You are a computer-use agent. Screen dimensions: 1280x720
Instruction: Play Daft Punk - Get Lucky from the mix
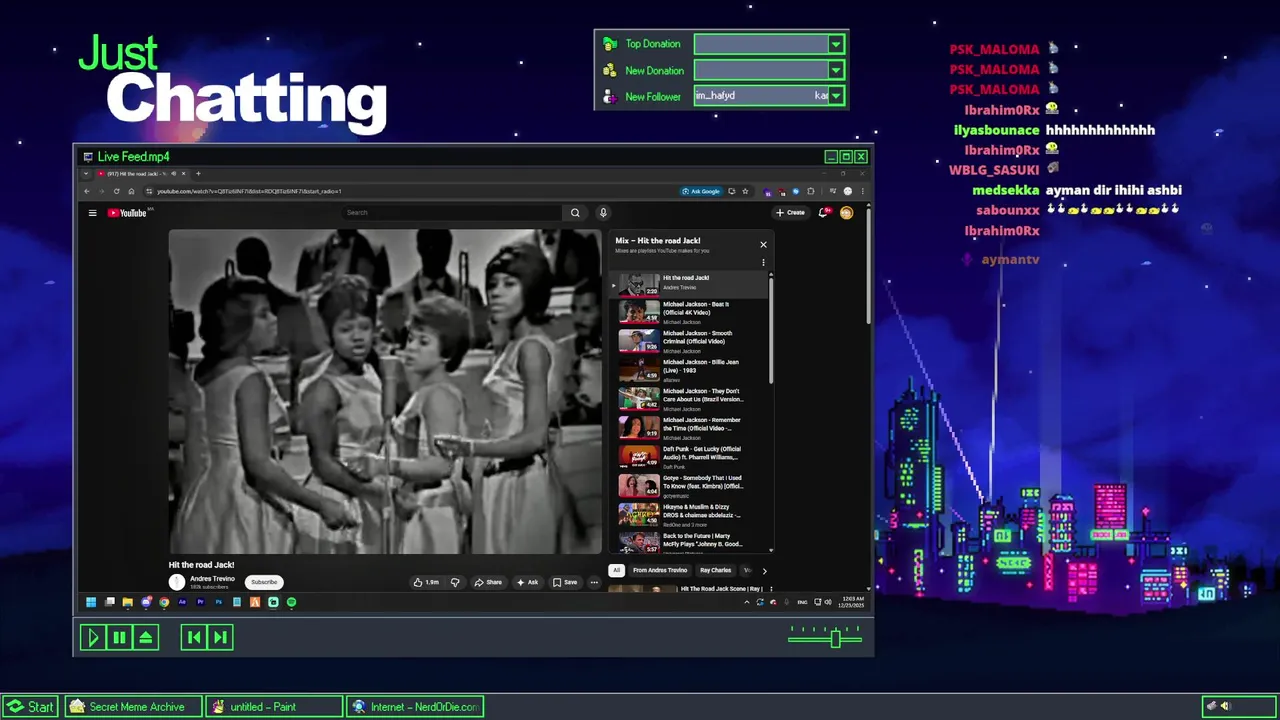692,458
